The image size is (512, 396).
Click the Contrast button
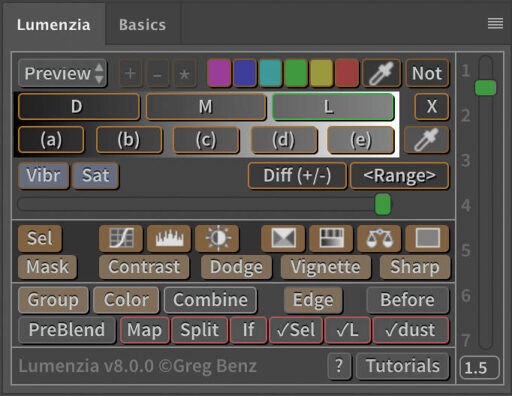coord(144,267)
